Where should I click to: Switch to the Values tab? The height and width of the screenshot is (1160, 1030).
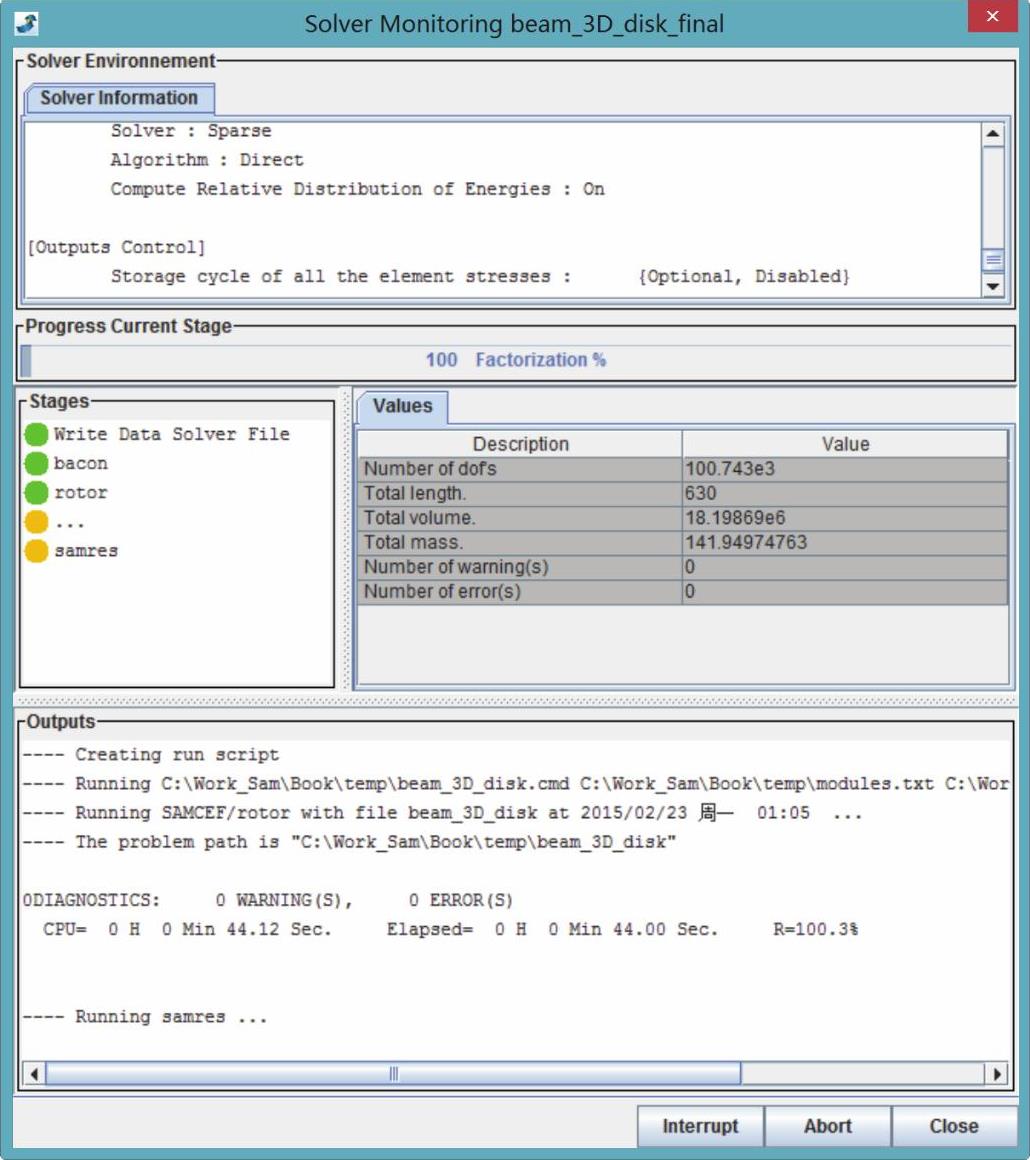[402, 406]
